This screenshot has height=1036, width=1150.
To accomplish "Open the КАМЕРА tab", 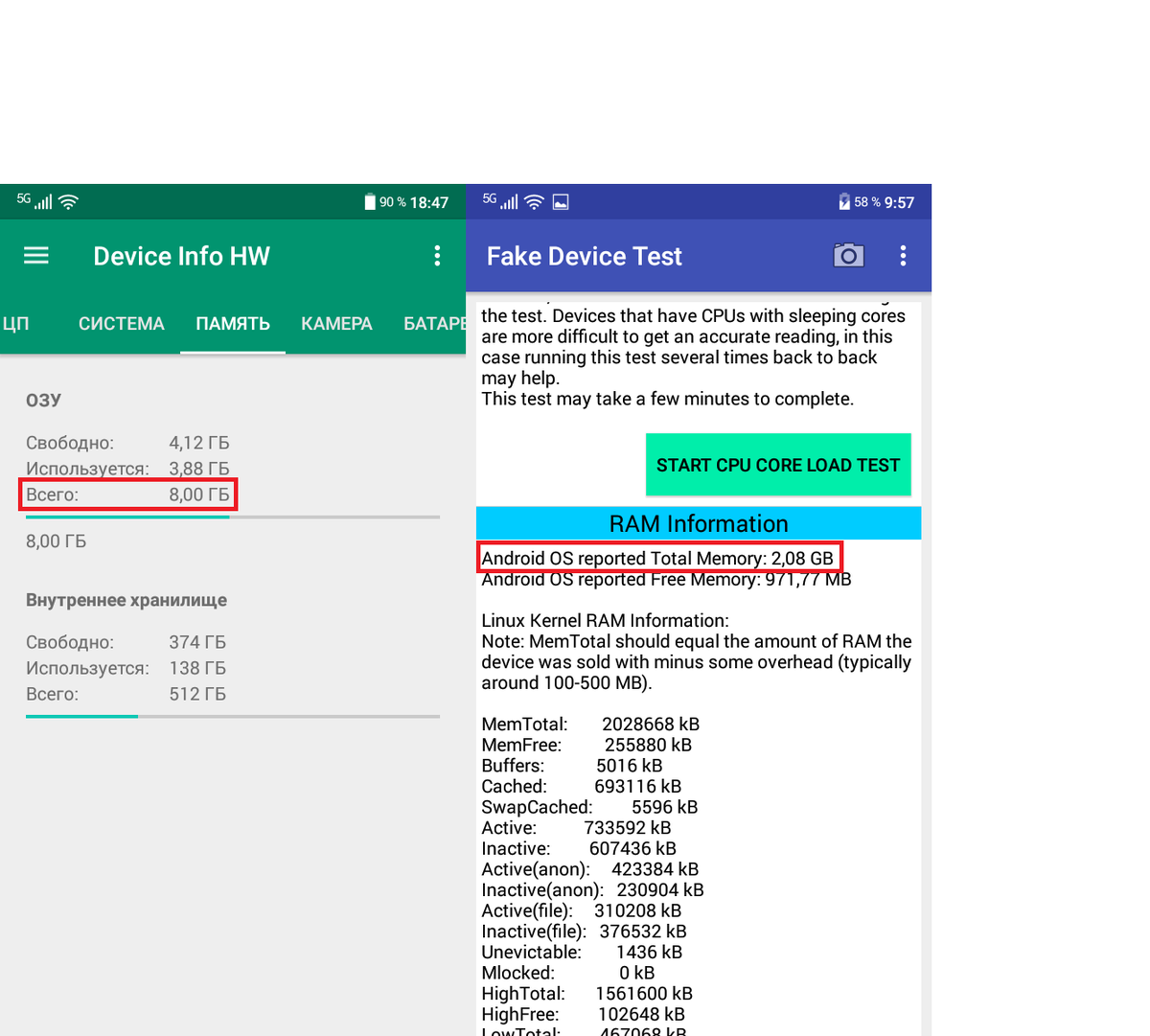I will (336, 324).
